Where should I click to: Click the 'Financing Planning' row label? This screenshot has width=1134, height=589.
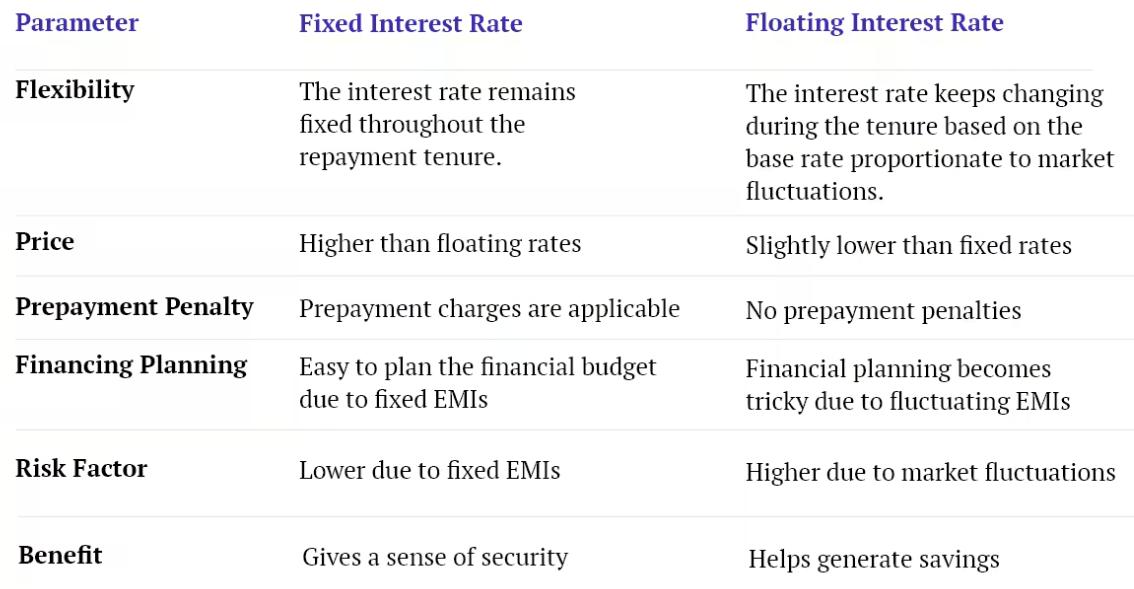131,365
